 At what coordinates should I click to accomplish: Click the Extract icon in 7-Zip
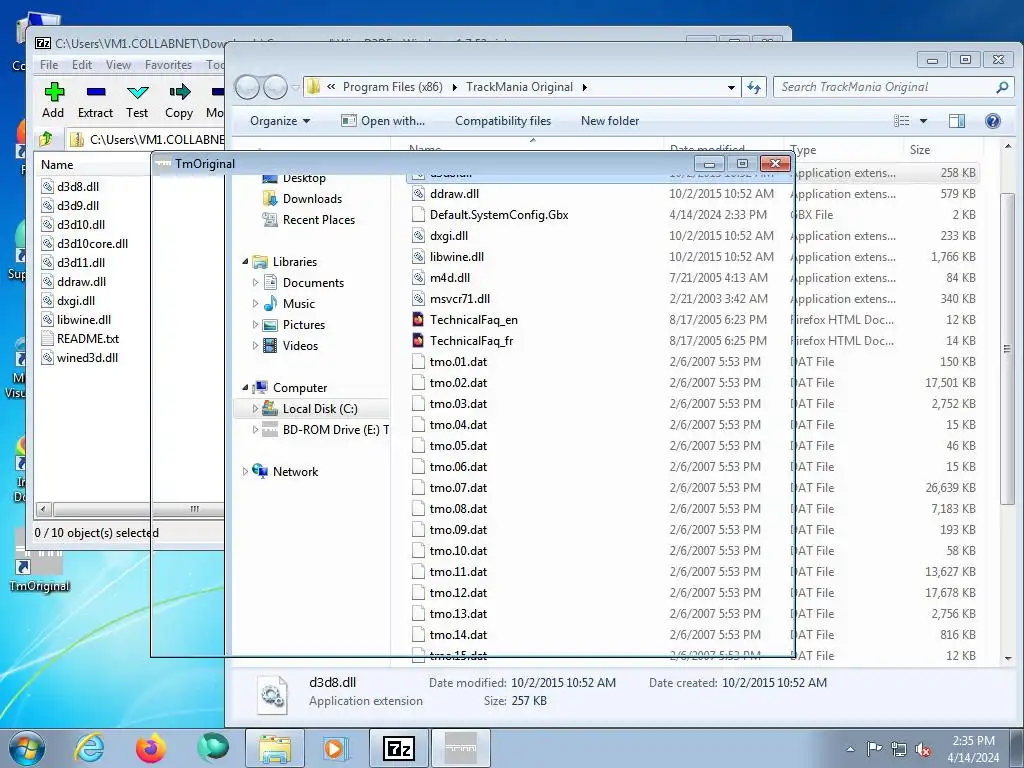tap(95, 101)
